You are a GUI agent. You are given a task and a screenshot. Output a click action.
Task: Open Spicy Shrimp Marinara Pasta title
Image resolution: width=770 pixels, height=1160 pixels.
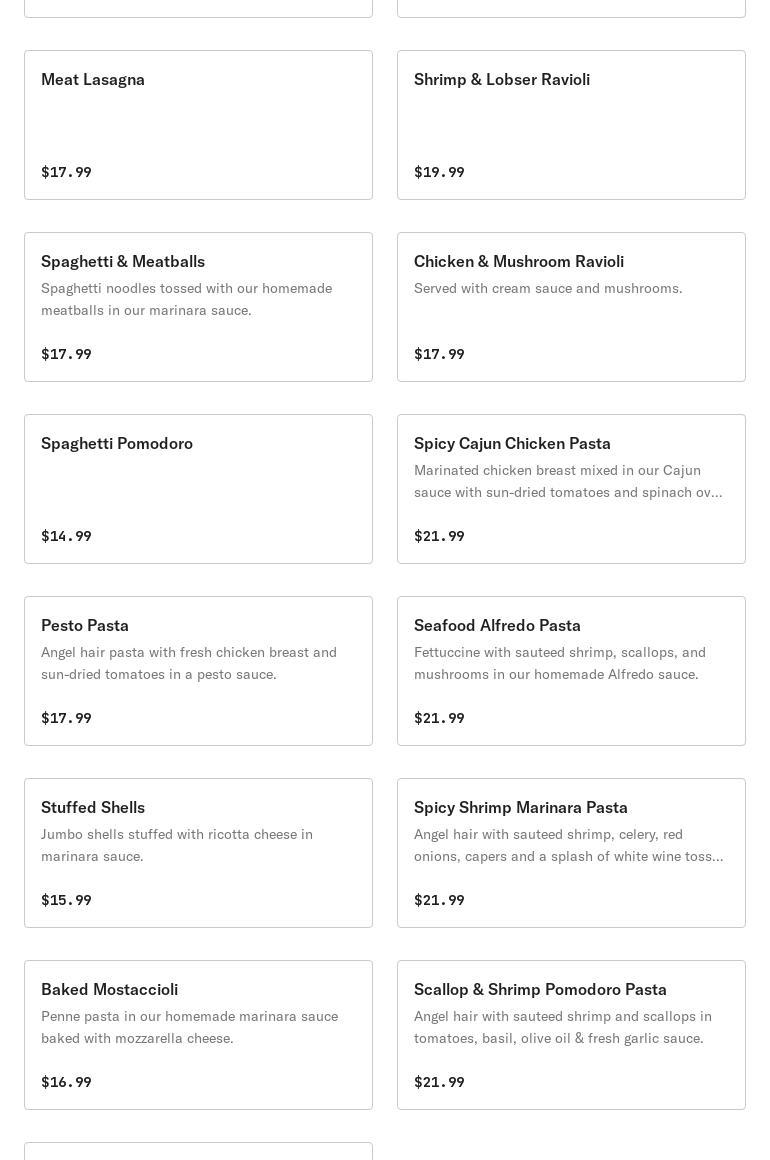(520, 808)
